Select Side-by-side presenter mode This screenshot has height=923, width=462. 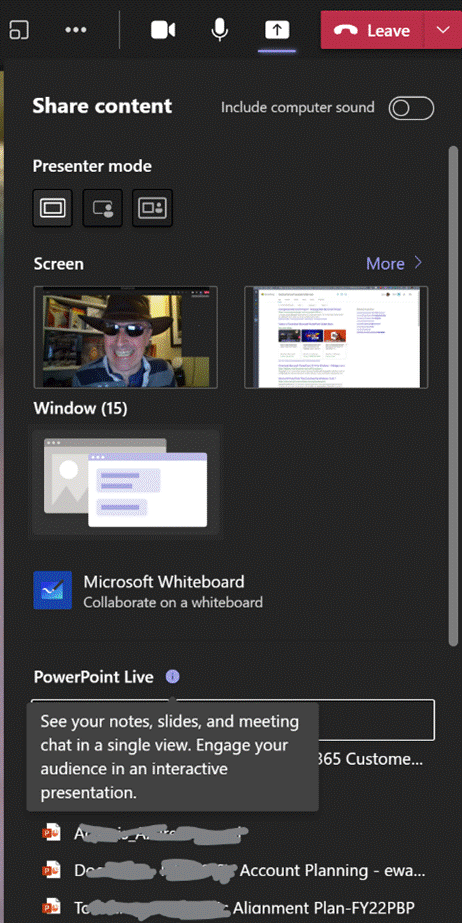pos(152,208)
